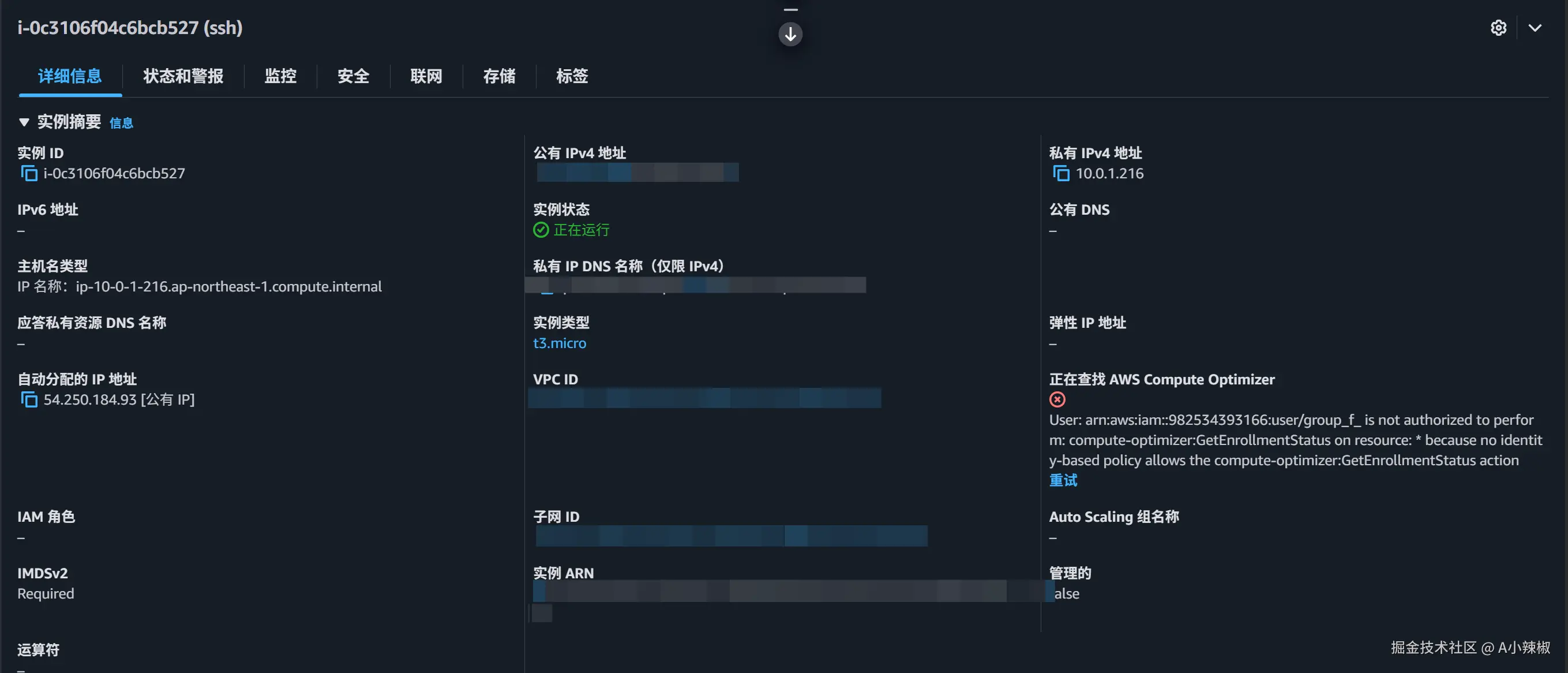The height and width of the screenshot is (673, 1568).
Task: Open the settings gear icon
Action: pos(1498,28)
